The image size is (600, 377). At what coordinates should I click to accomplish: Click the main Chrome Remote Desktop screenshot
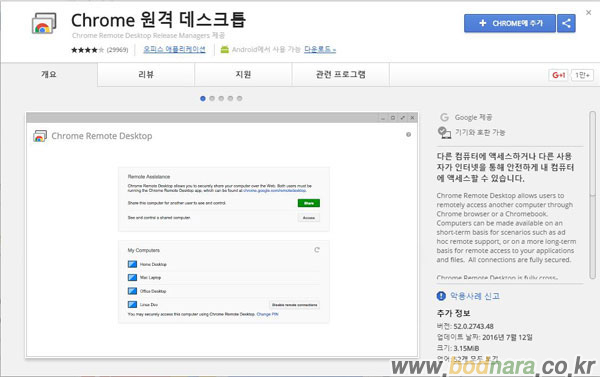[222, 235]
